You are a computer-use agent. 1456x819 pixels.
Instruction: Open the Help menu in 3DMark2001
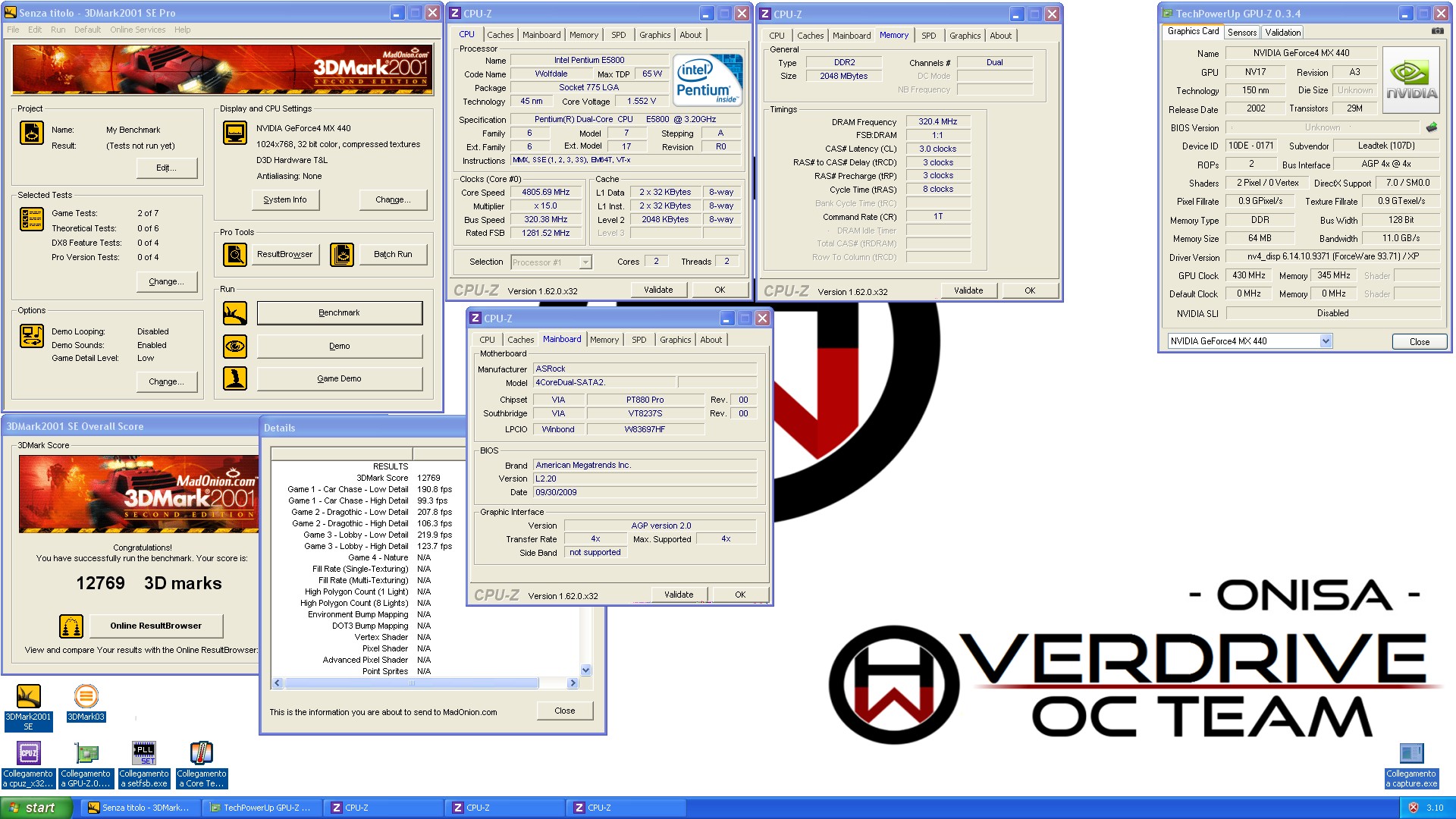(x=182, y=30)
